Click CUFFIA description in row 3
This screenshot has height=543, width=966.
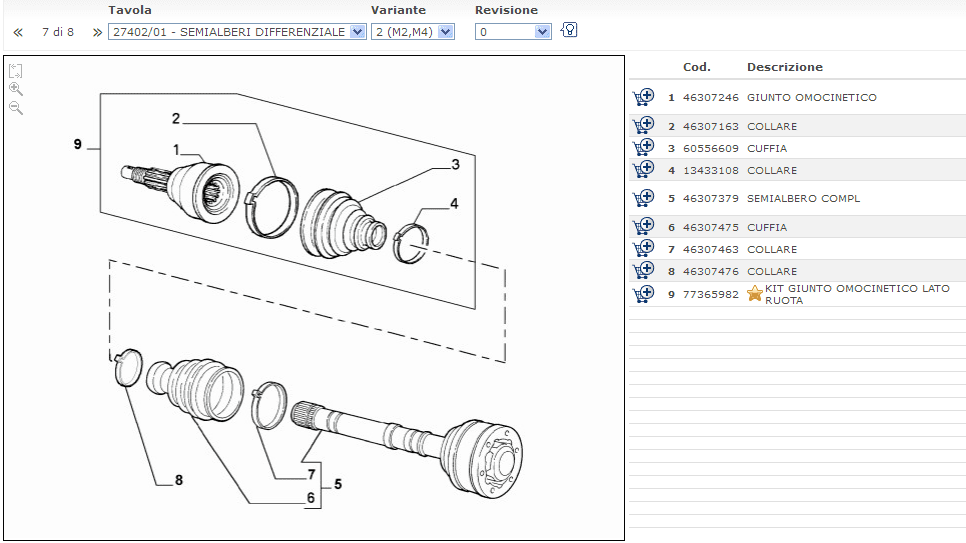pyautogui.click(x=767, y=149)
